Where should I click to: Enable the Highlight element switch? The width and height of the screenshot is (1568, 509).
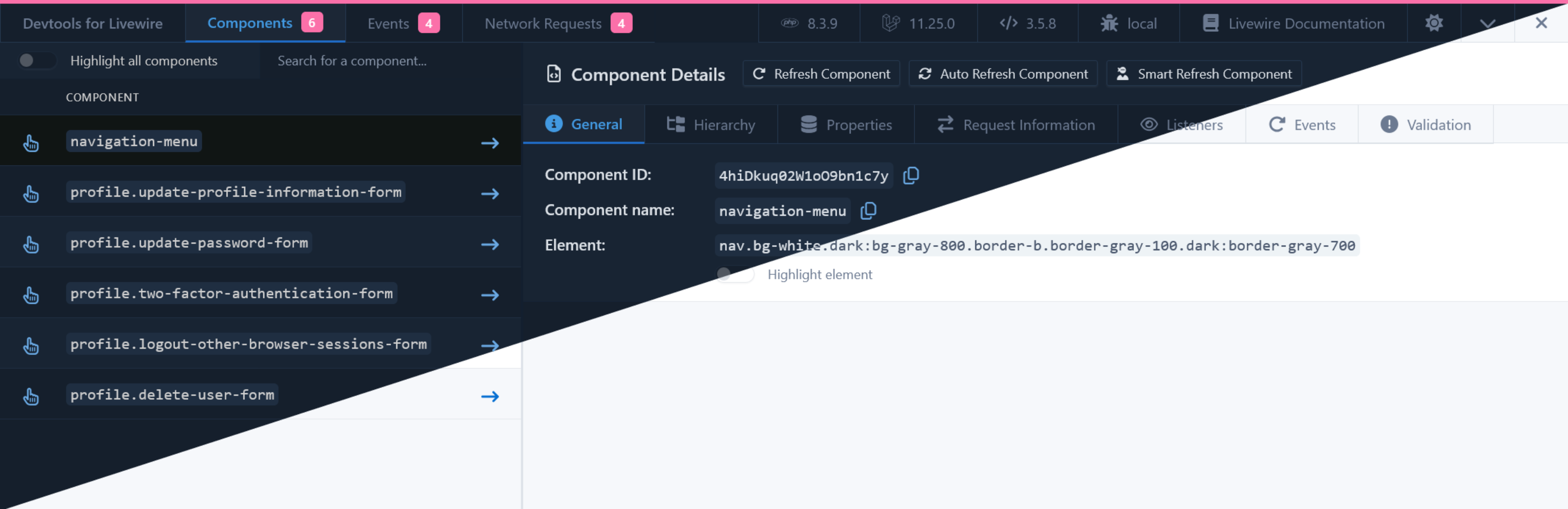click(735, 274)
